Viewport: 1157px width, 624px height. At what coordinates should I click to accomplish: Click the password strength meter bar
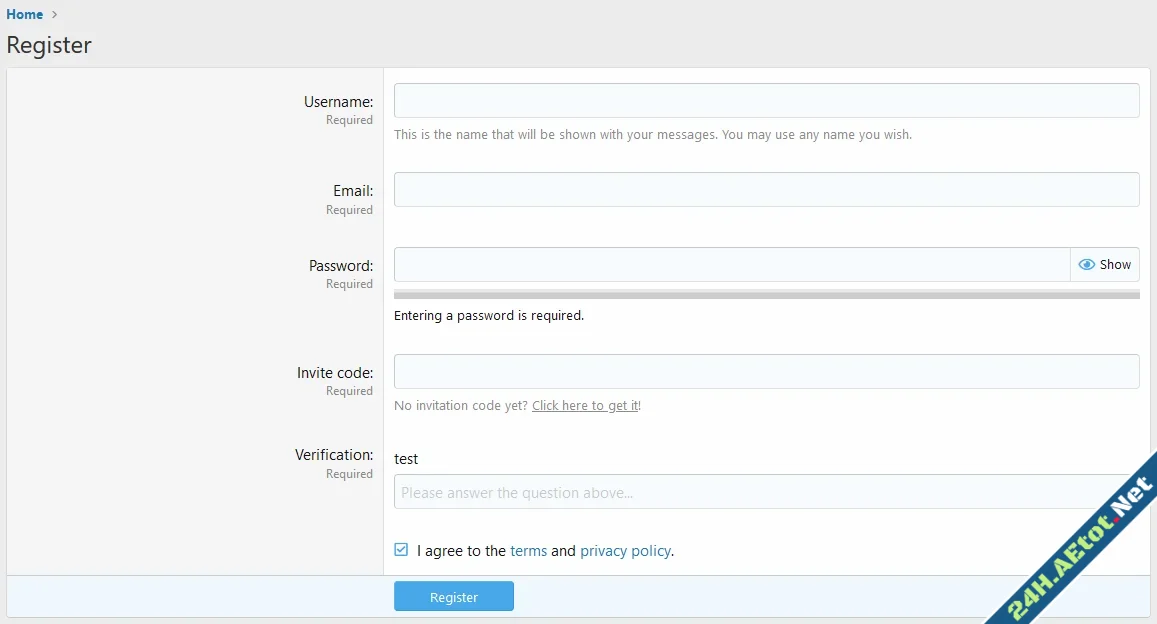coord(766,294)
